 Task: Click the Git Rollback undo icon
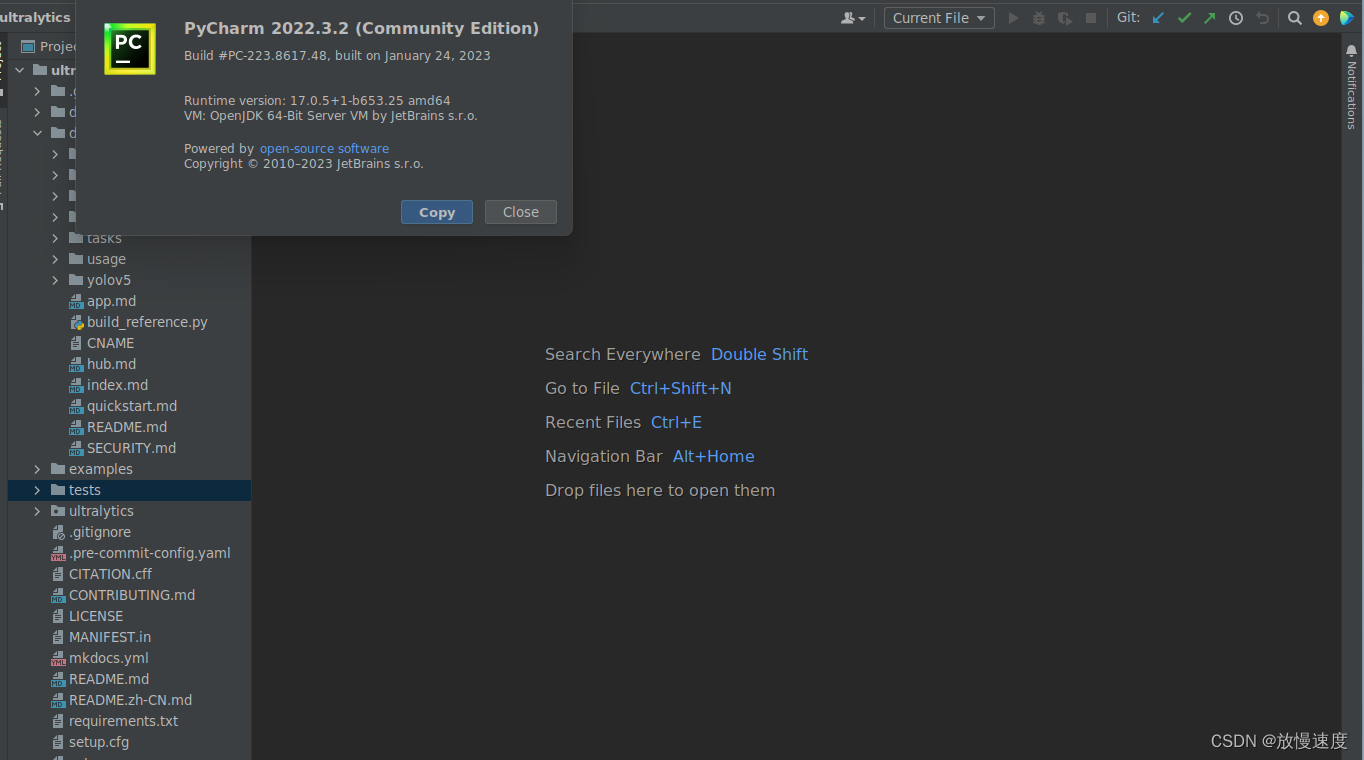click(1262, 18)
